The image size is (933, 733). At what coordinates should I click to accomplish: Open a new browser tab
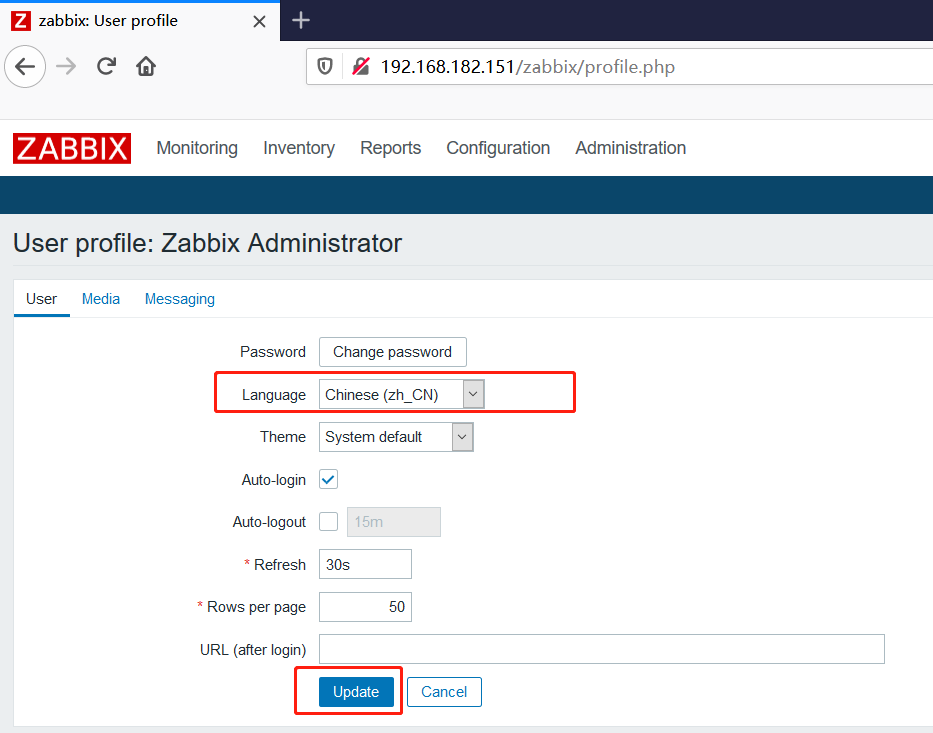point(301,20)
